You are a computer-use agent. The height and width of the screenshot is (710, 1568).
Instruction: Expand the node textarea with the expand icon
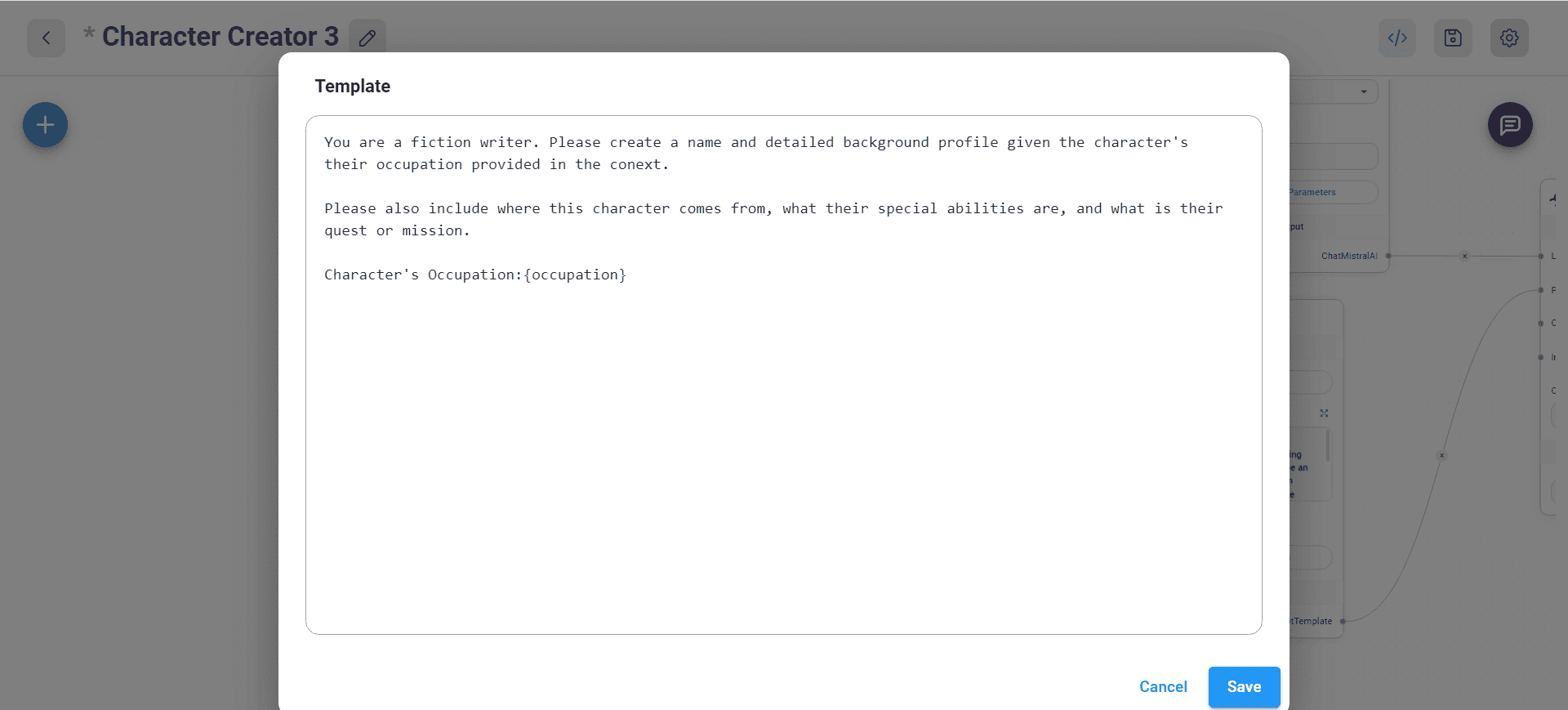point(1324,413)
